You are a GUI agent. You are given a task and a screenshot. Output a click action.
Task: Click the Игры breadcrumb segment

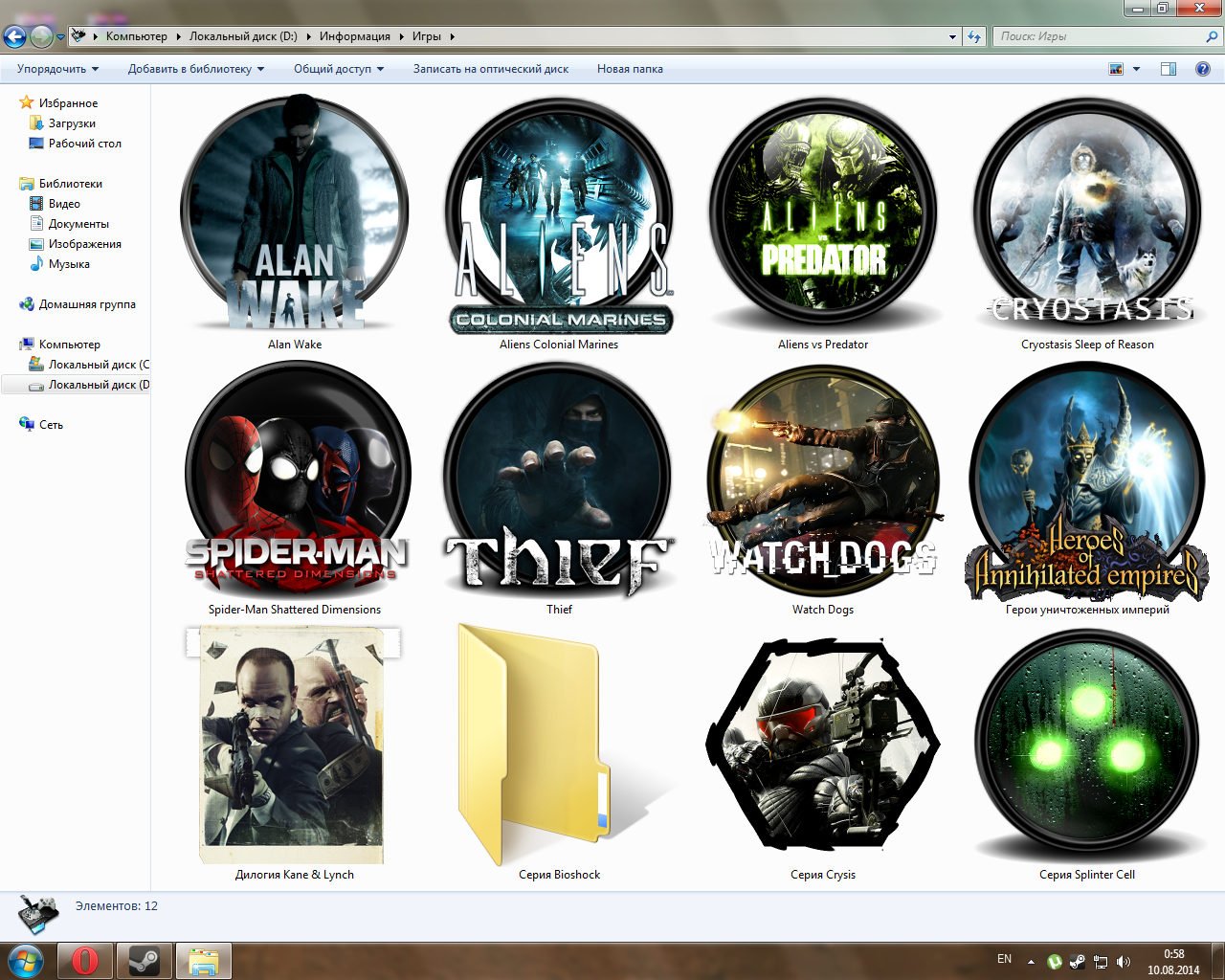(x=427, y=36)
